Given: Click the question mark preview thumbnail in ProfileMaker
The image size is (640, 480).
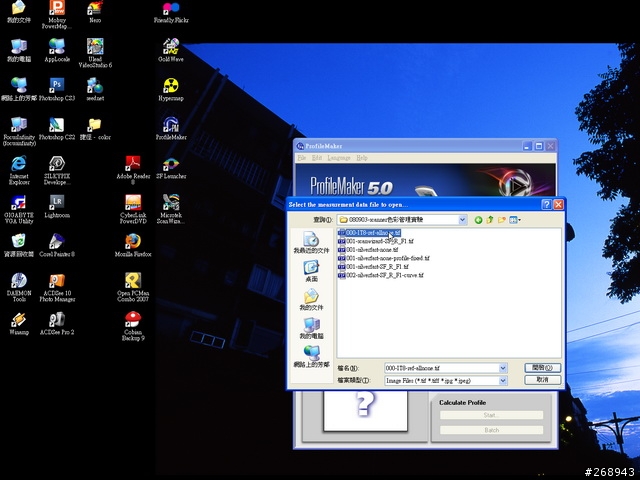Looking at the screenshot, I should point(365,410).
